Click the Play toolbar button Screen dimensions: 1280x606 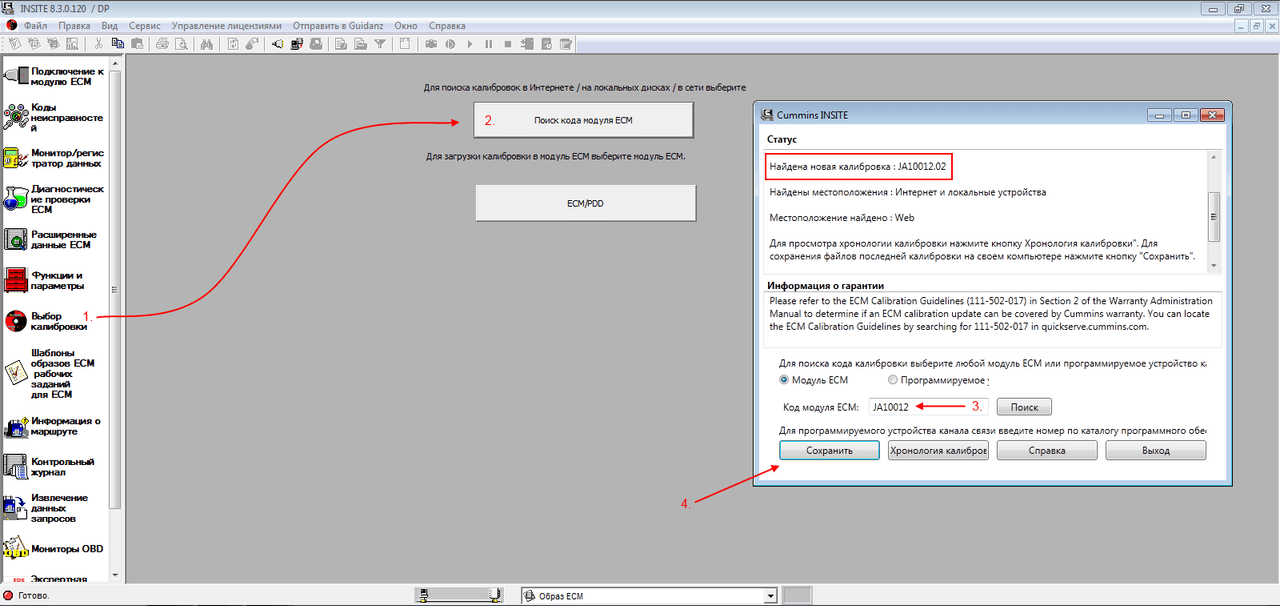469,44
